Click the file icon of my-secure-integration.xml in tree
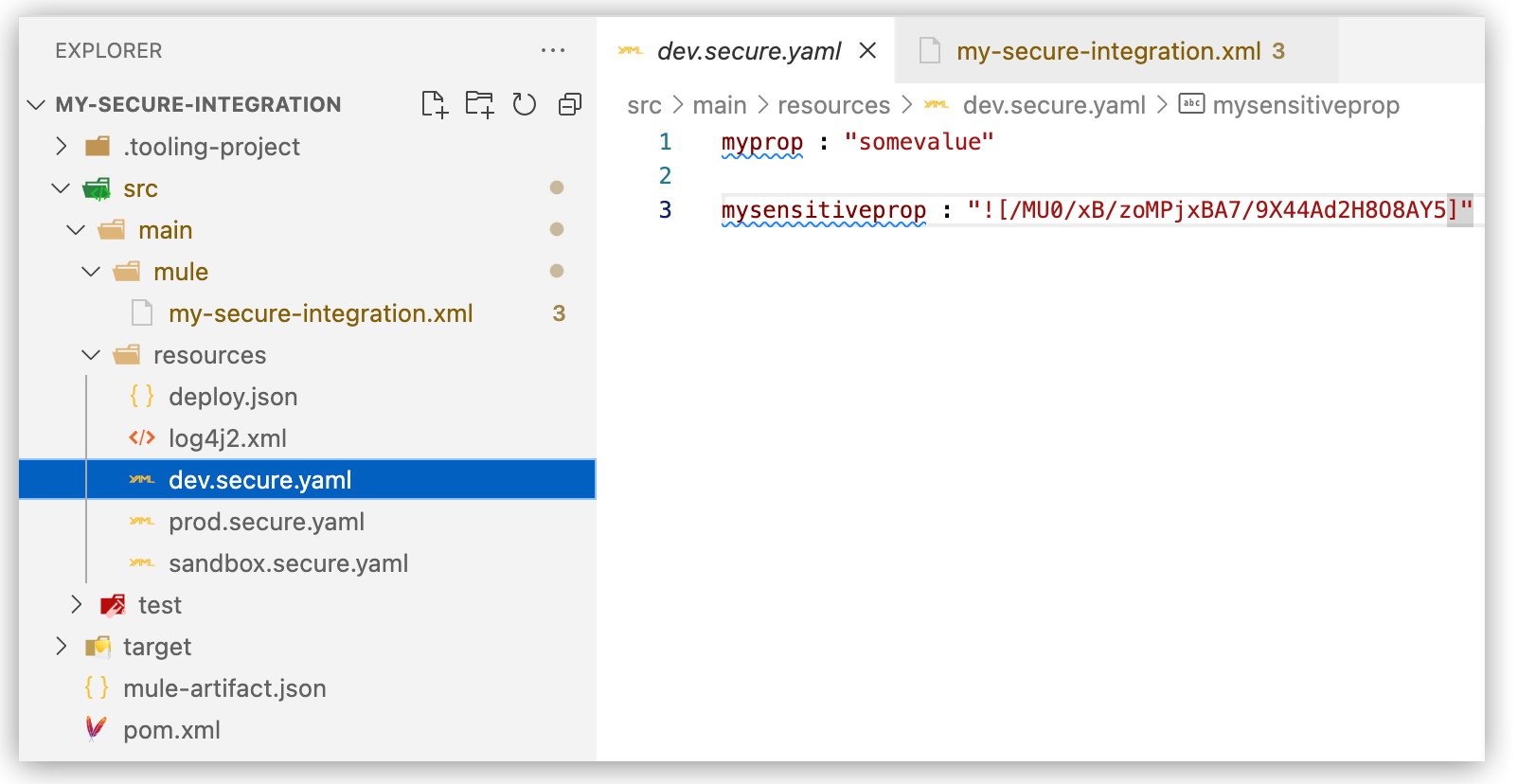Viewport: 1536px width, 784px height. 142,312
